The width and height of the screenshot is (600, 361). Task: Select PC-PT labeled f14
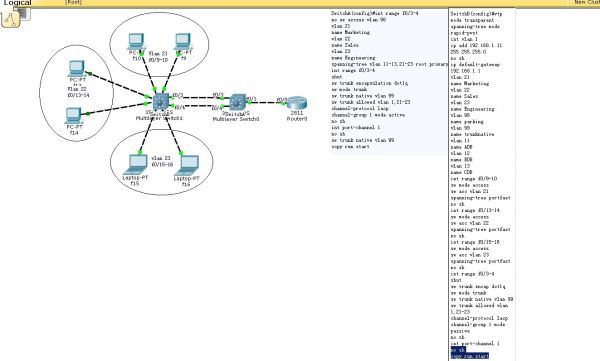73,116
